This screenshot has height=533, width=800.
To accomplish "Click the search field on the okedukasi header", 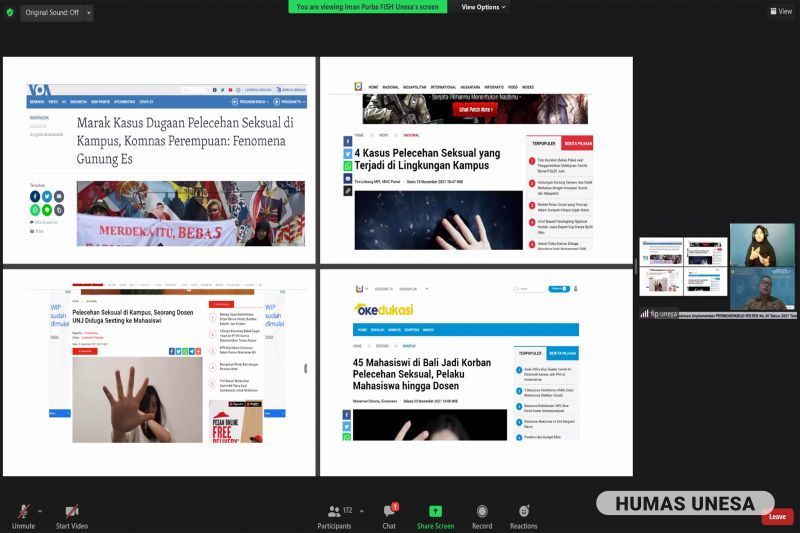I will (x=530, y=289).
